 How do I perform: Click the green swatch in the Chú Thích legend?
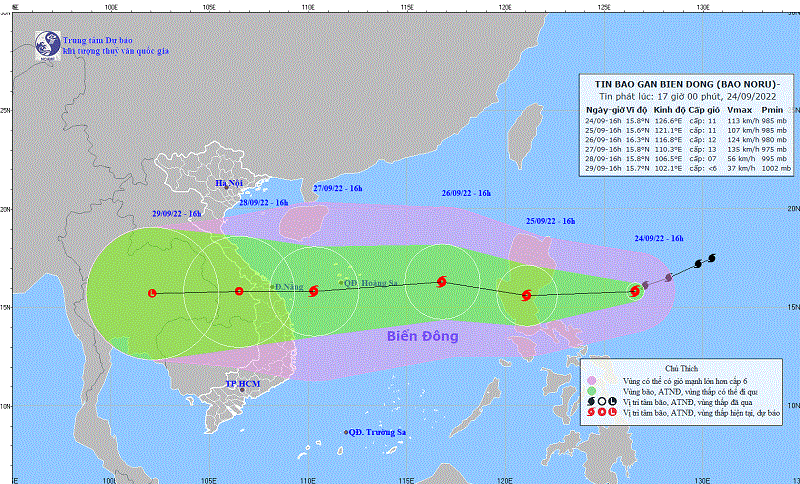pos(592,391)
